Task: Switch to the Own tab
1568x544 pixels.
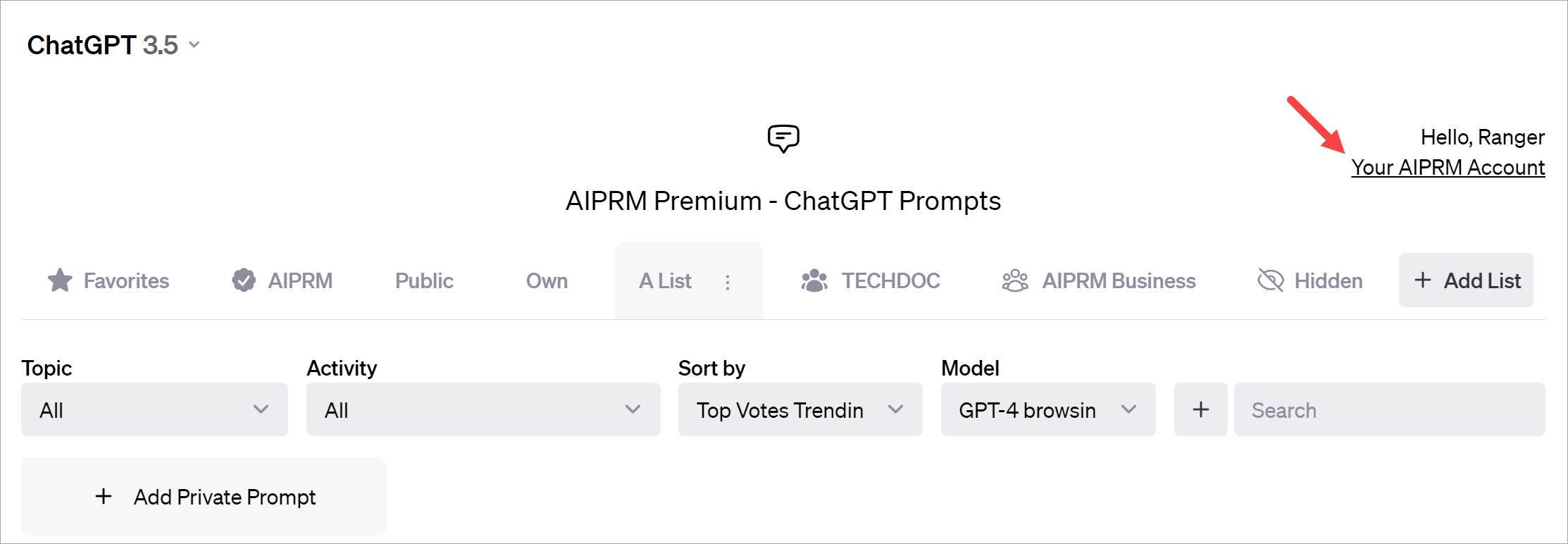Action: pyautogui.click(x=547, y=280)
